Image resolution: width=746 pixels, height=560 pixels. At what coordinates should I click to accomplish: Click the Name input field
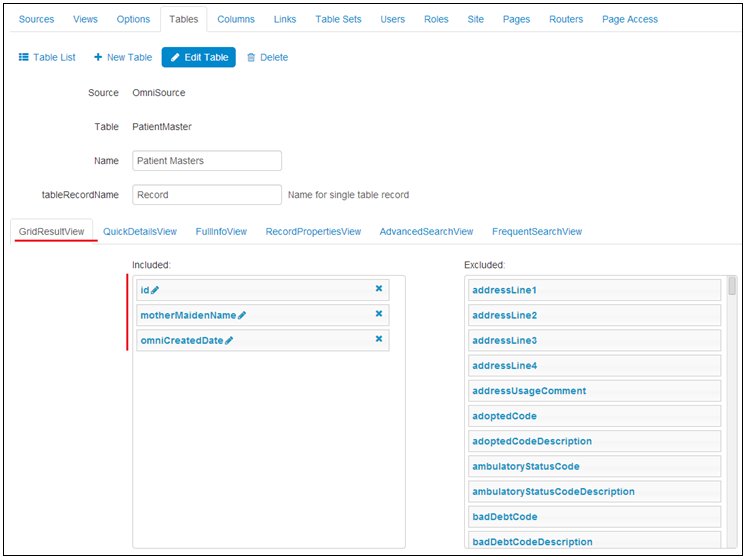pos(207,161)
